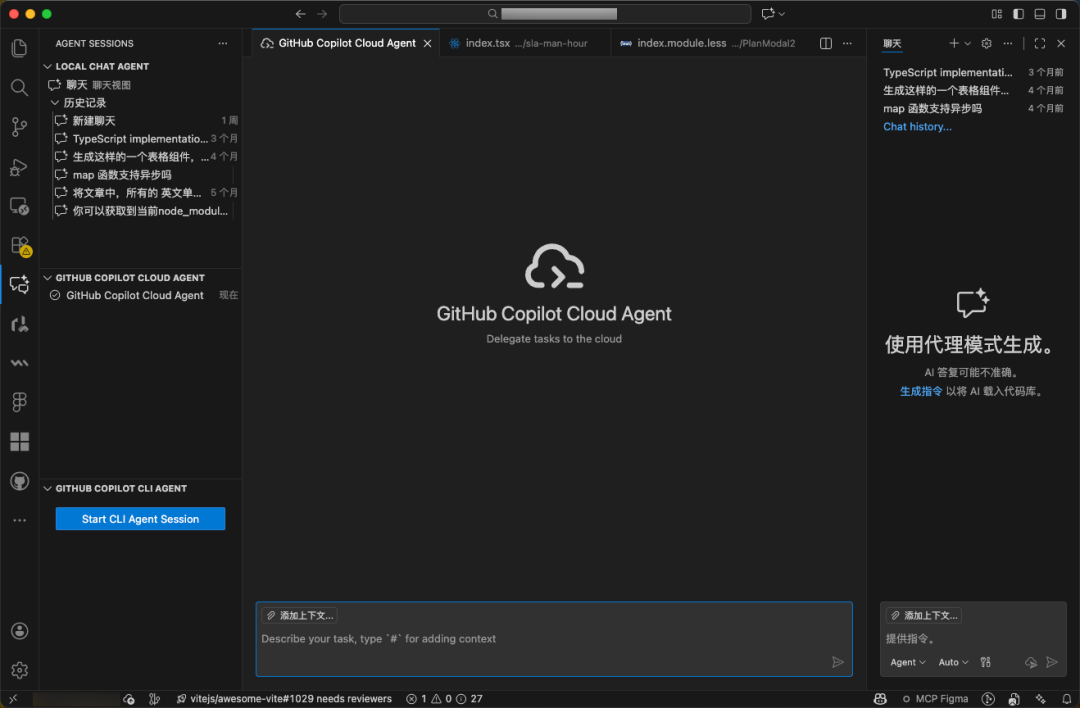Image resolution: width=1080 pixels, height=708 pixels.
Task: Select the 聊天 panel tab
Action: (x=892, y=43)
